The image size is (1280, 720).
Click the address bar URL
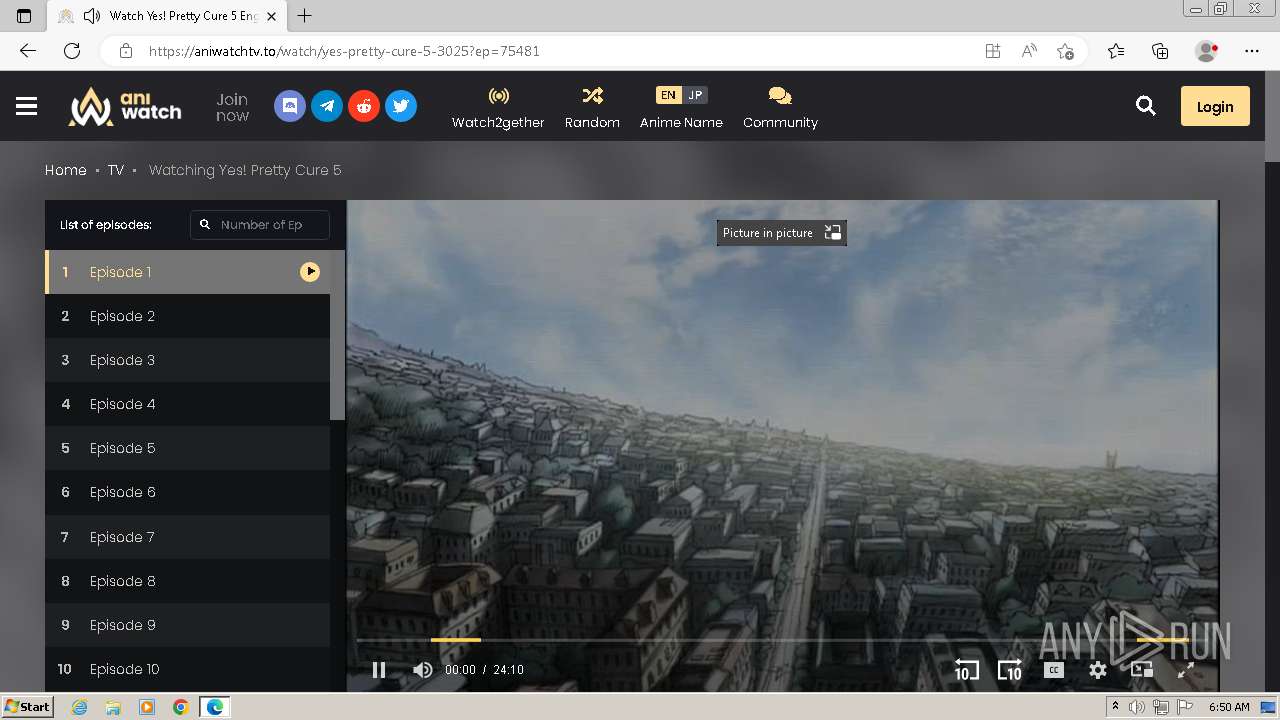[x=344, y=51]
